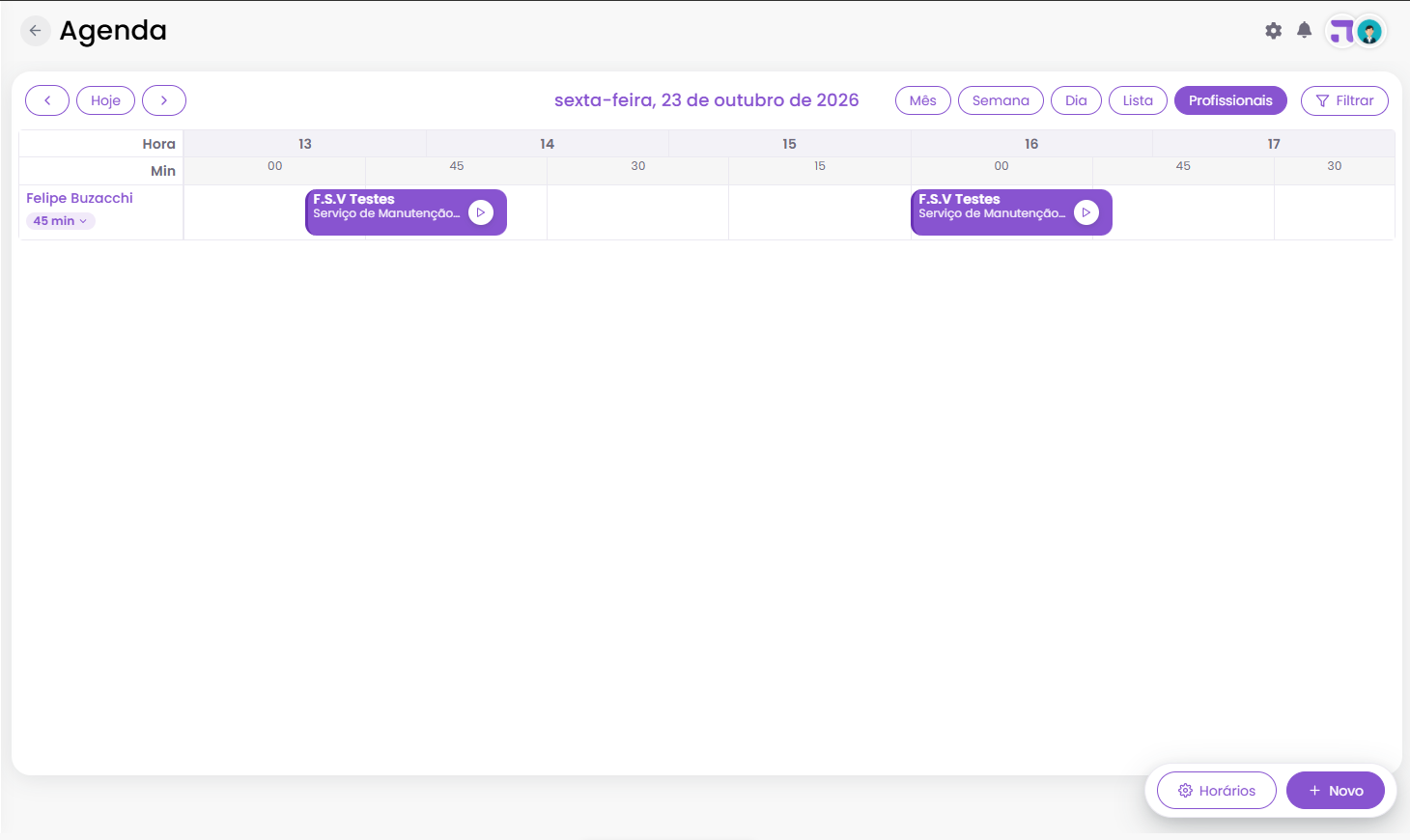Click the date title sexta-feira, 23 de outubro
Image resolution: width=1410 pixels, height=840 pixels.
[x=706, y=100]
